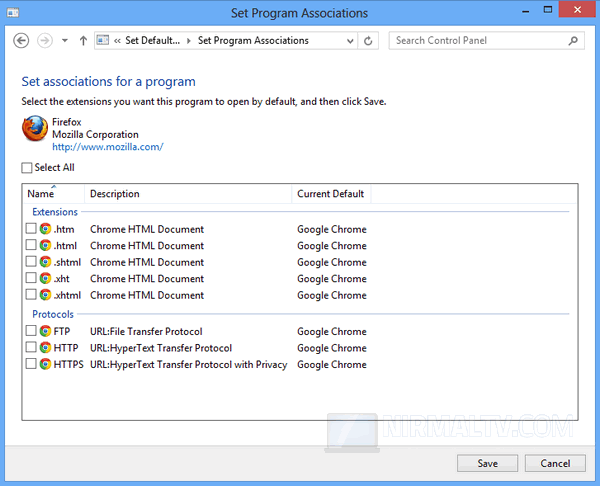The width and height of the screenshot is (600, 486).
Task: Click URL:File Transfer Protocol description
Action: pos(146,331)
